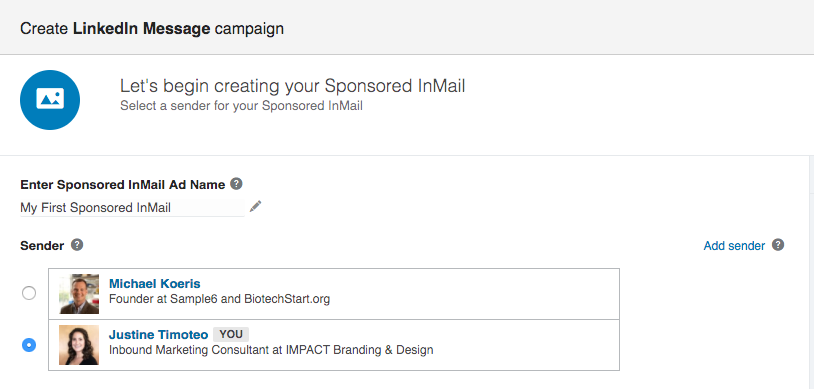Screen dimensions: 814x389
Task: Click Justine Timoteo profile photo
Action: (x=79, y=345)
